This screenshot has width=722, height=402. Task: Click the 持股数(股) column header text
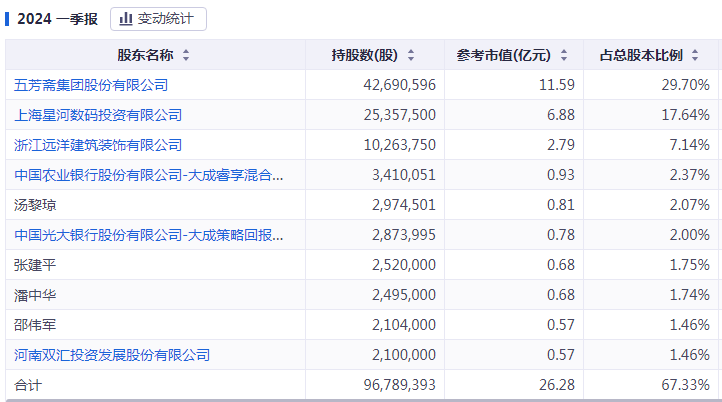click(364, 56)
